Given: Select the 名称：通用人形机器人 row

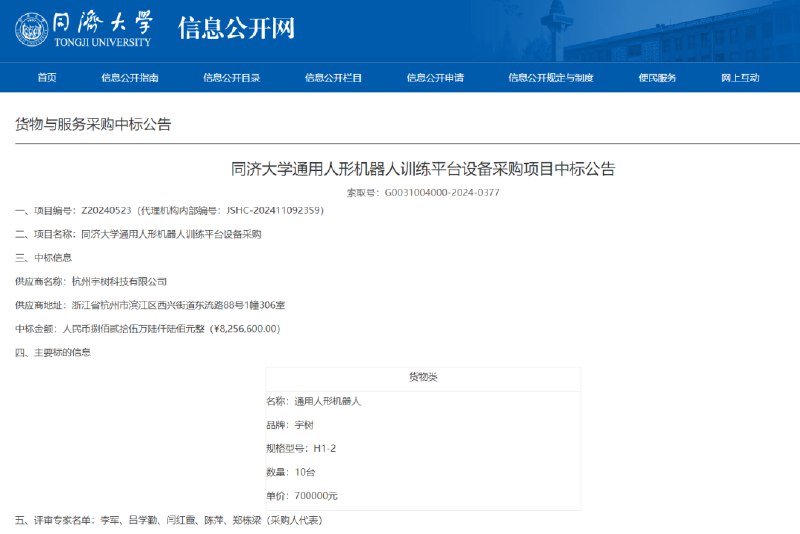Looking at the screenshot, I should coord(313,401).
